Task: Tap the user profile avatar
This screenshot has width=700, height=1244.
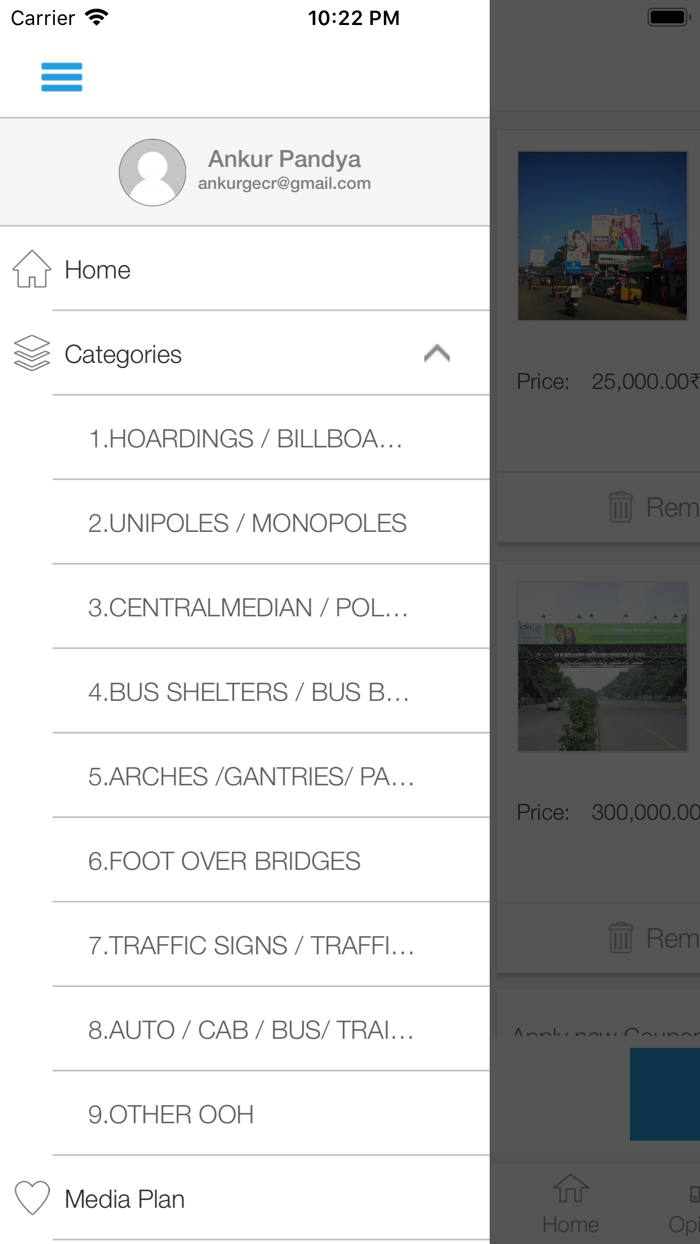Action: (x=152, y=173)
